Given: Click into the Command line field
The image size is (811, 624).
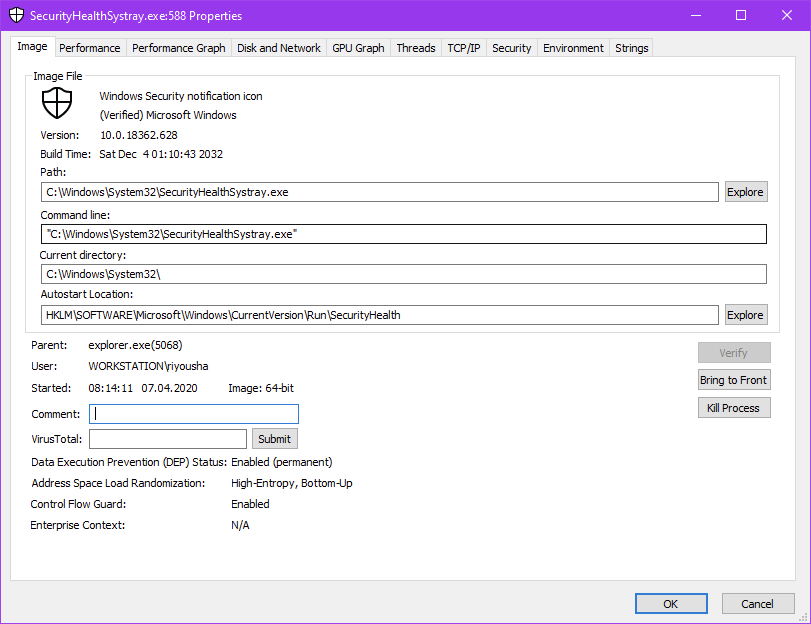Looking at the screenshot, I should click(x=403, y=234).
